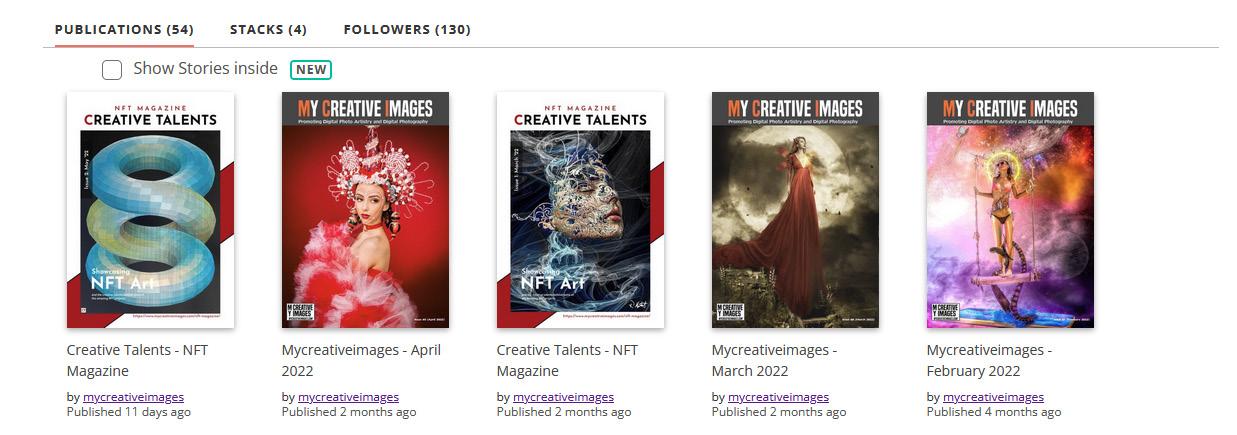This screenshot has height=435, width=1237.
Task: Click the Mycreativeimages - April 2022 title
Action: coord(361,360)
